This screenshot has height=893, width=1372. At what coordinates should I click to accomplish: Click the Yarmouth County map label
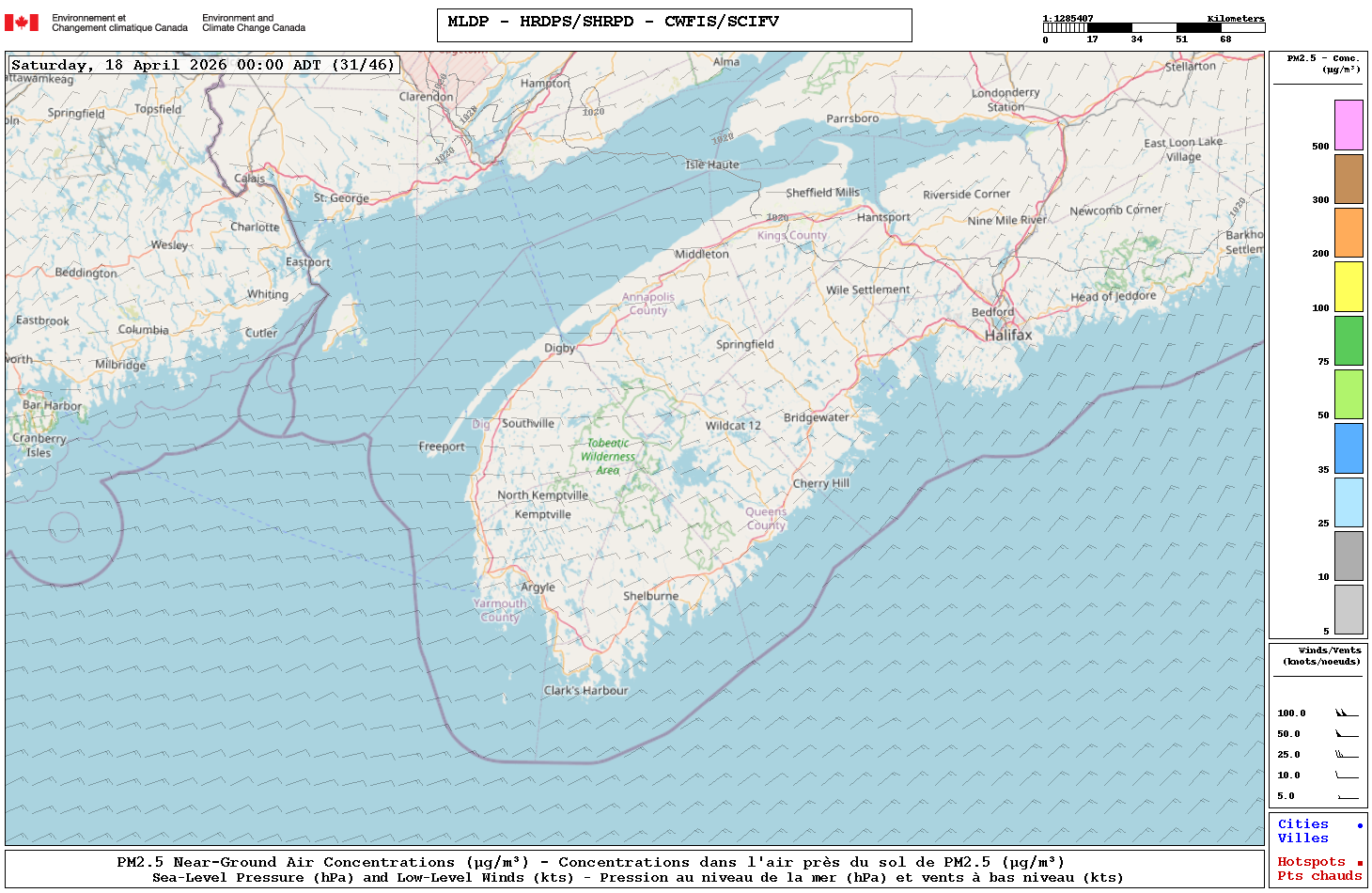(x=500, y=610)
